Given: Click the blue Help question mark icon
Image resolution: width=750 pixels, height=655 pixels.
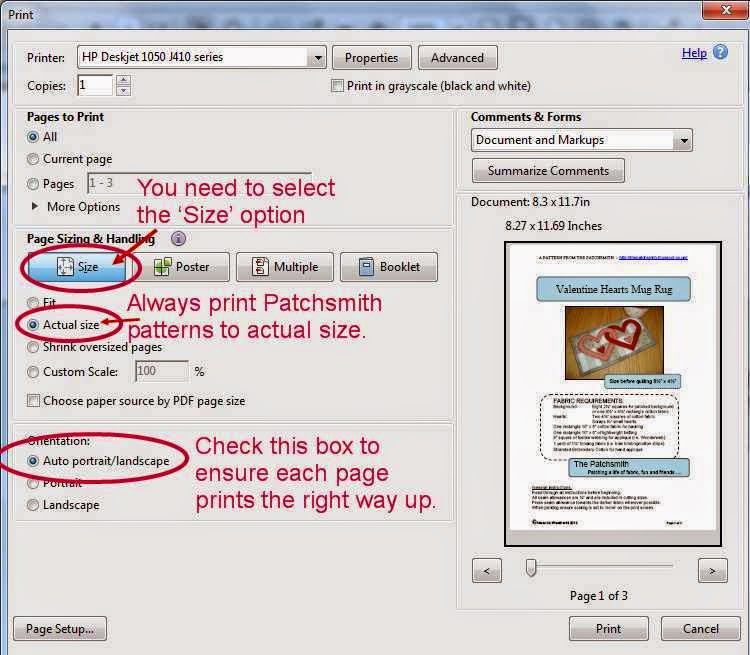Looking at the screenshot, I should click(x=720, y=52).
